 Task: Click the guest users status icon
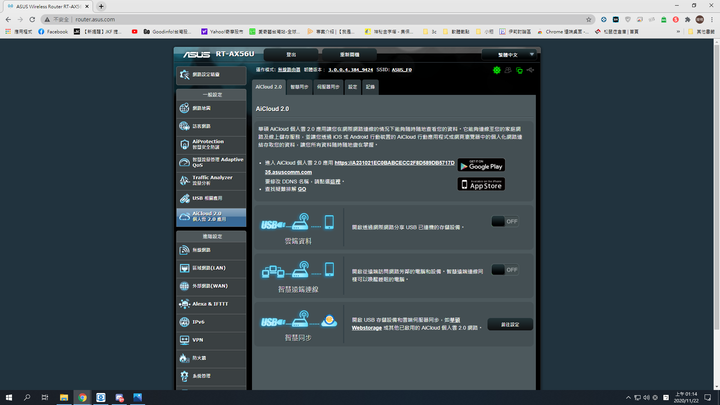point(508,70)
